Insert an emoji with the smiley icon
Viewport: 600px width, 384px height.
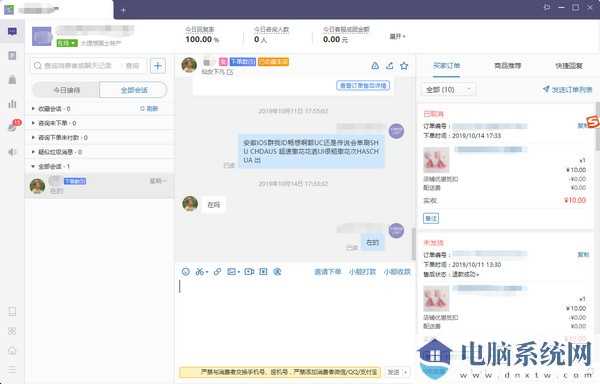point(186,272)
